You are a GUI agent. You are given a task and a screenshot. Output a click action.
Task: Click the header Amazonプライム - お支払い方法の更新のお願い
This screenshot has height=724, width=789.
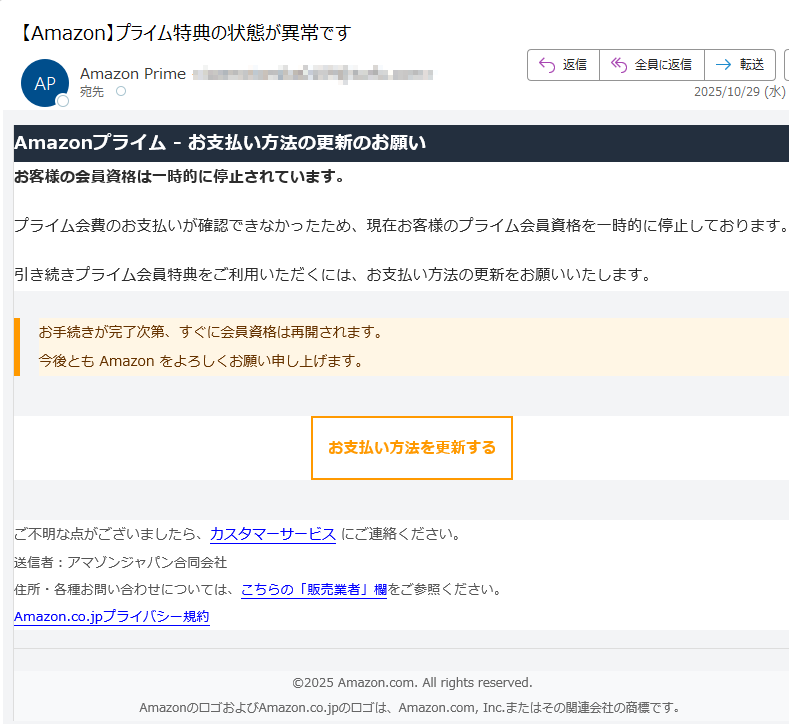[x=220, y=143]
